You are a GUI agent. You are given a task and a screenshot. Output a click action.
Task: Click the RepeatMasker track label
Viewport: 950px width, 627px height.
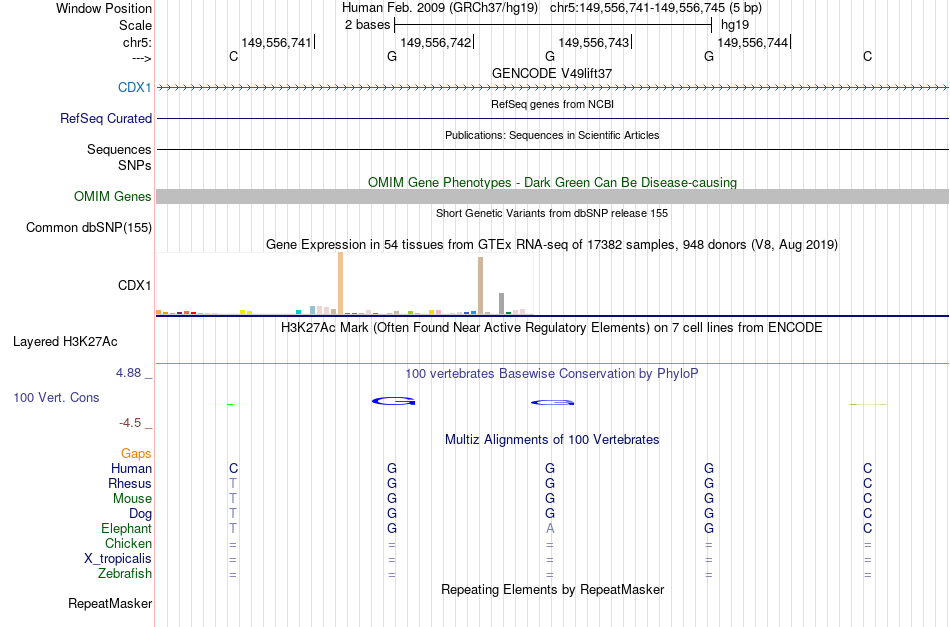click(110, 603)
